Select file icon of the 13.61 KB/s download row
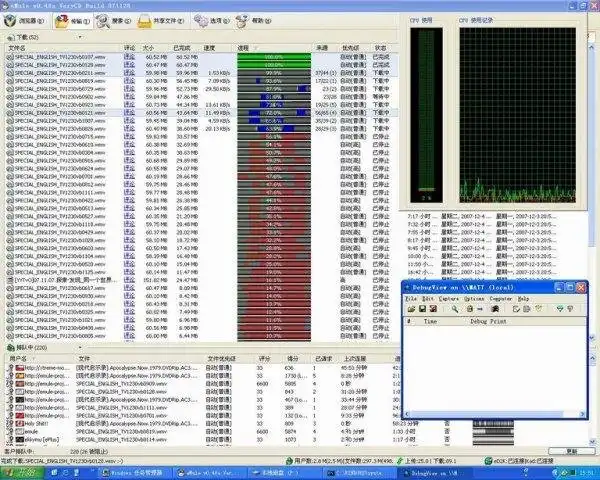600x480 pixels. tap(10, 105)
